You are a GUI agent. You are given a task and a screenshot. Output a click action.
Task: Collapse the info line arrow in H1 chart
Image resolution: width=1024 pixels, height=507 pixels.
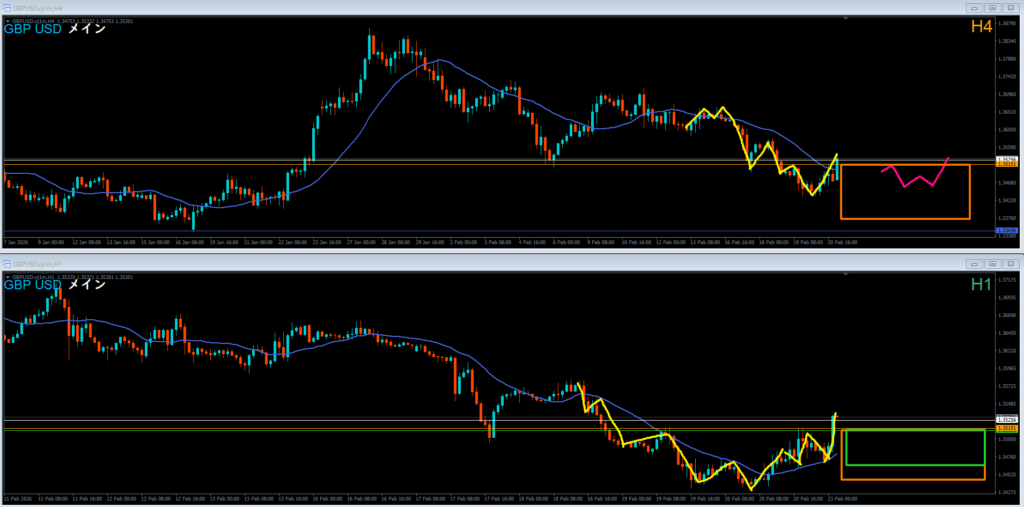pyautogui.click(x=7, y=277)
